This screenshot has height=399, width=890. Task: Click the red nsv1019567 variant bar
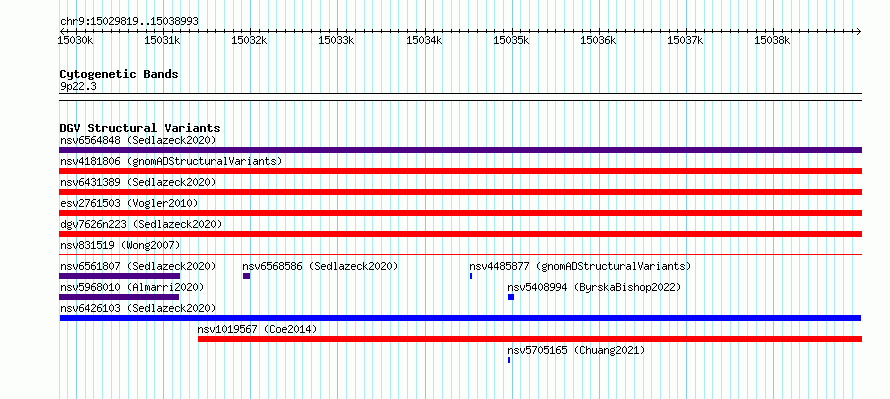(x=530, y=339)
